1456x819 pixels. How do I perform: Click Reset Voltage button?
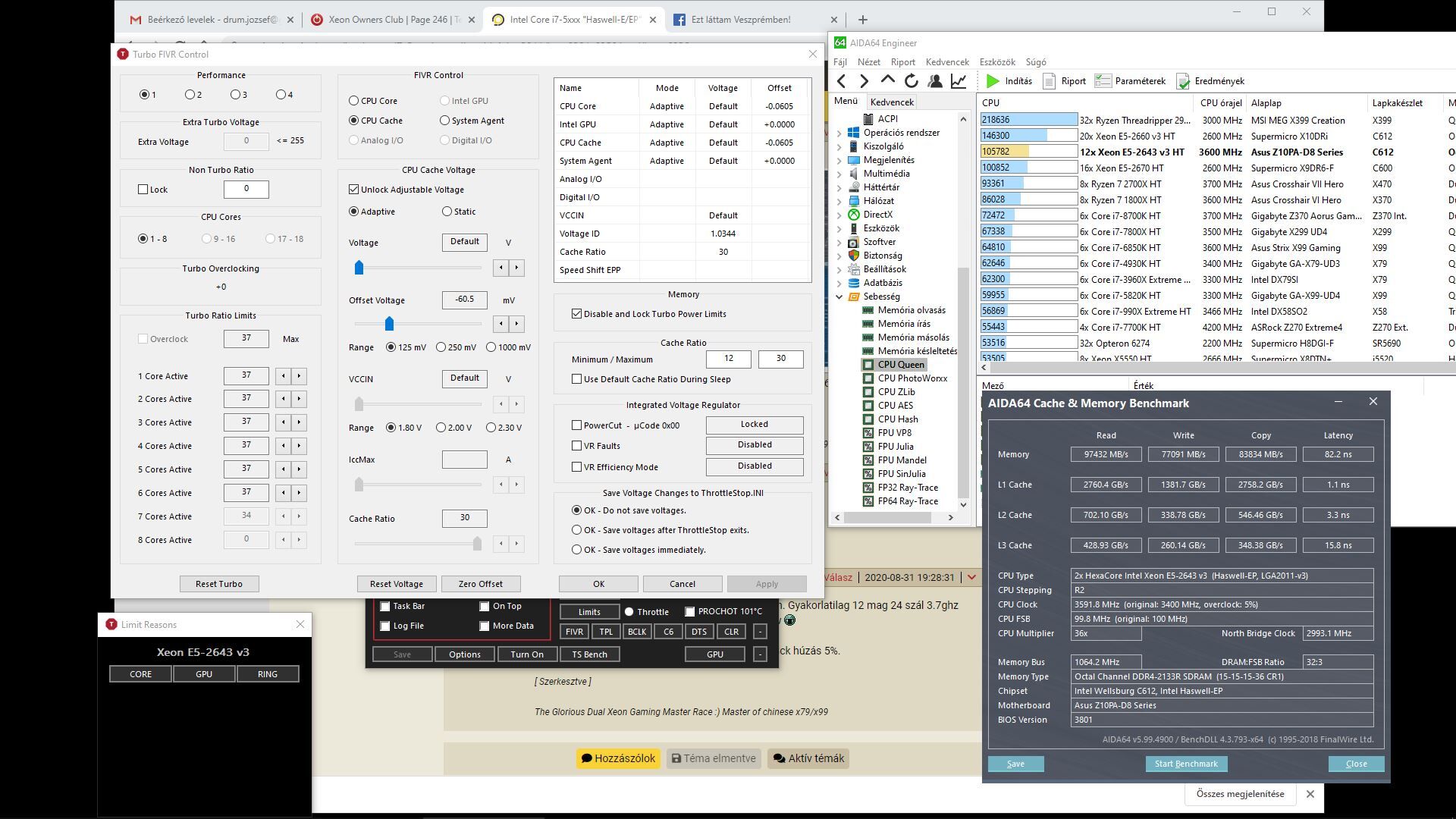point(397,584)
